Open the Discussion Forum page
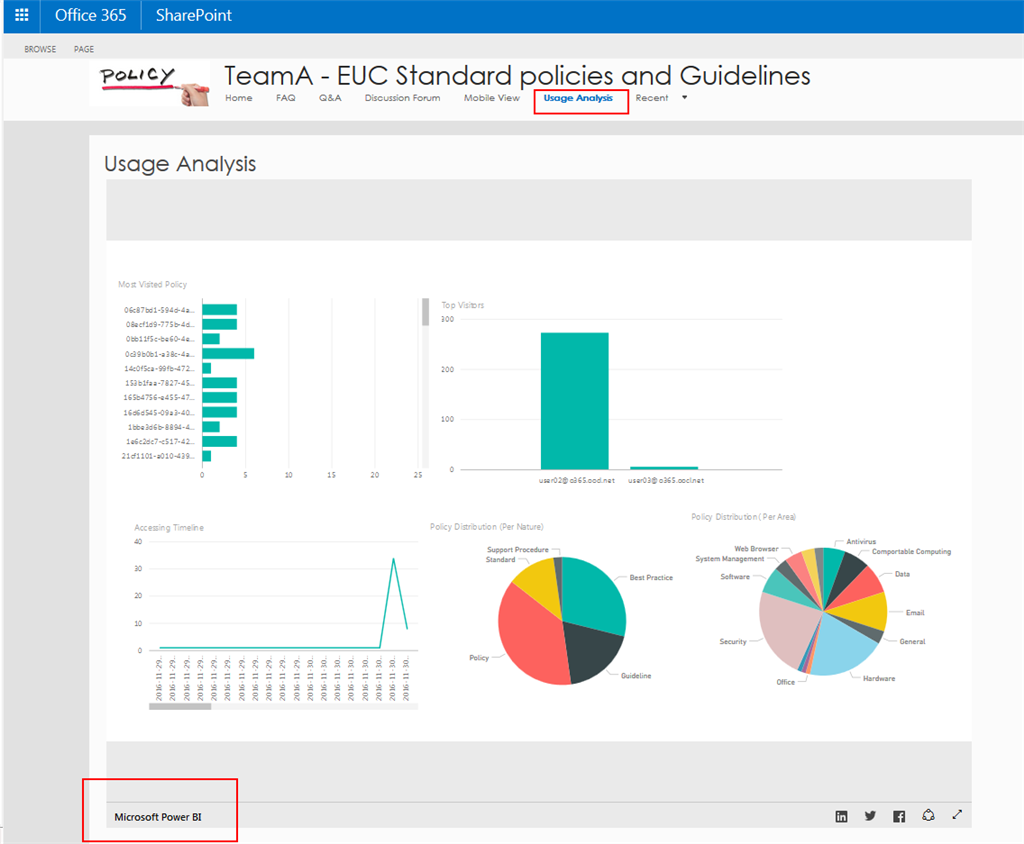1024x844 pixels. tap(402, 98)
